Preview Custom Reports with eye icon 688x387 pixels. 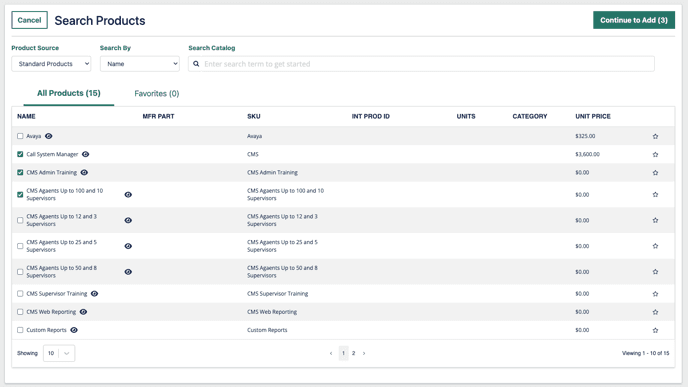[x=74, y=330]
